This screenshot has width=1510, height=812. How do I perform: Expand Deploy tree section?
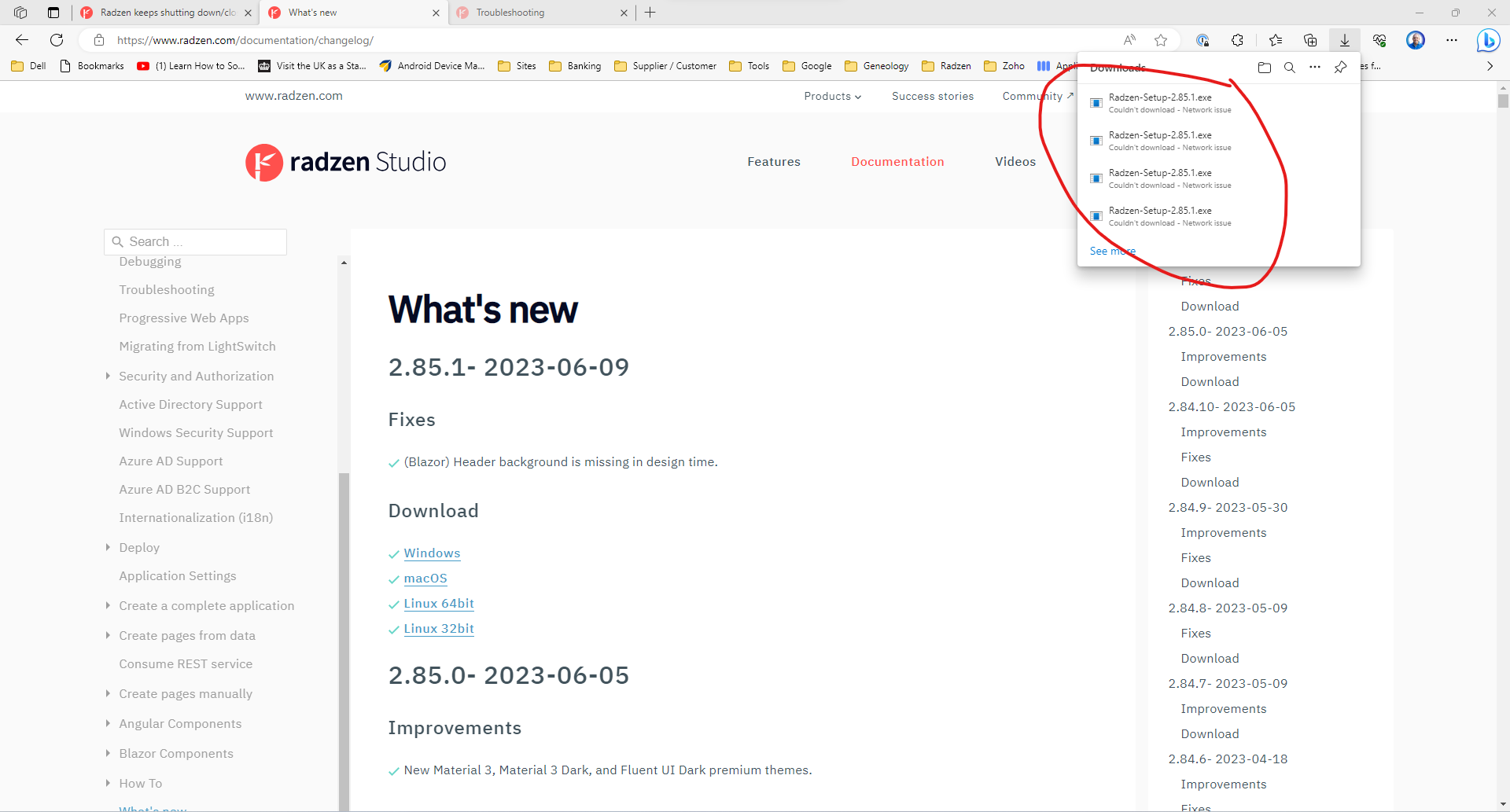[108, 547]
